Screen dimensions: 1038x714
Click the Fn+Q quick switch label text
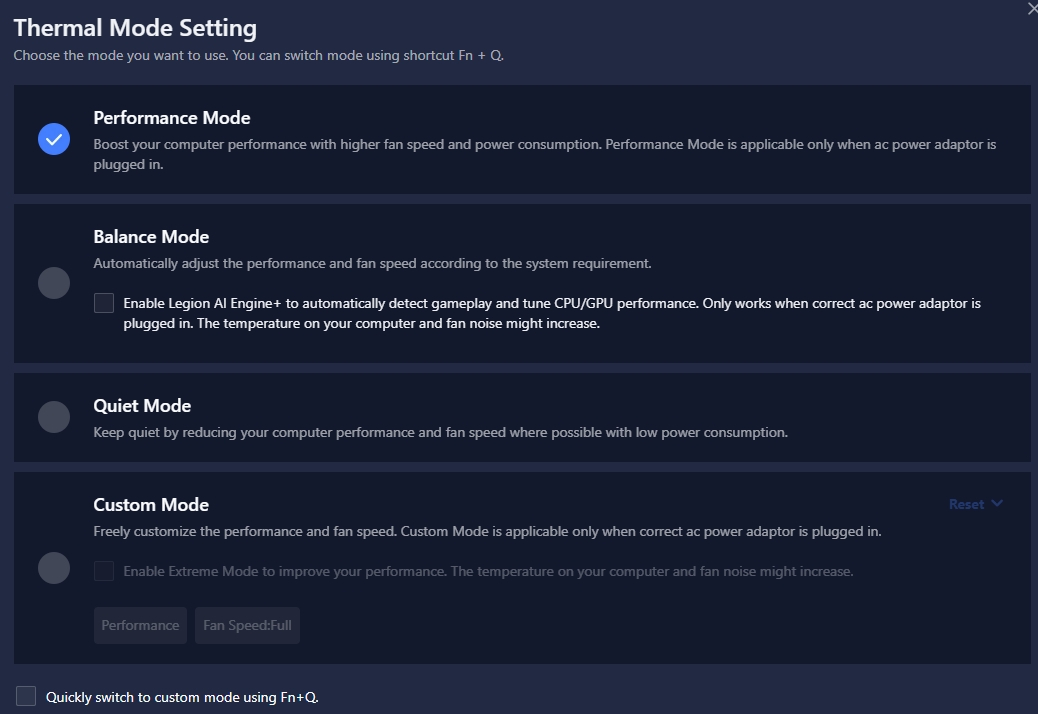coord(182,697)
